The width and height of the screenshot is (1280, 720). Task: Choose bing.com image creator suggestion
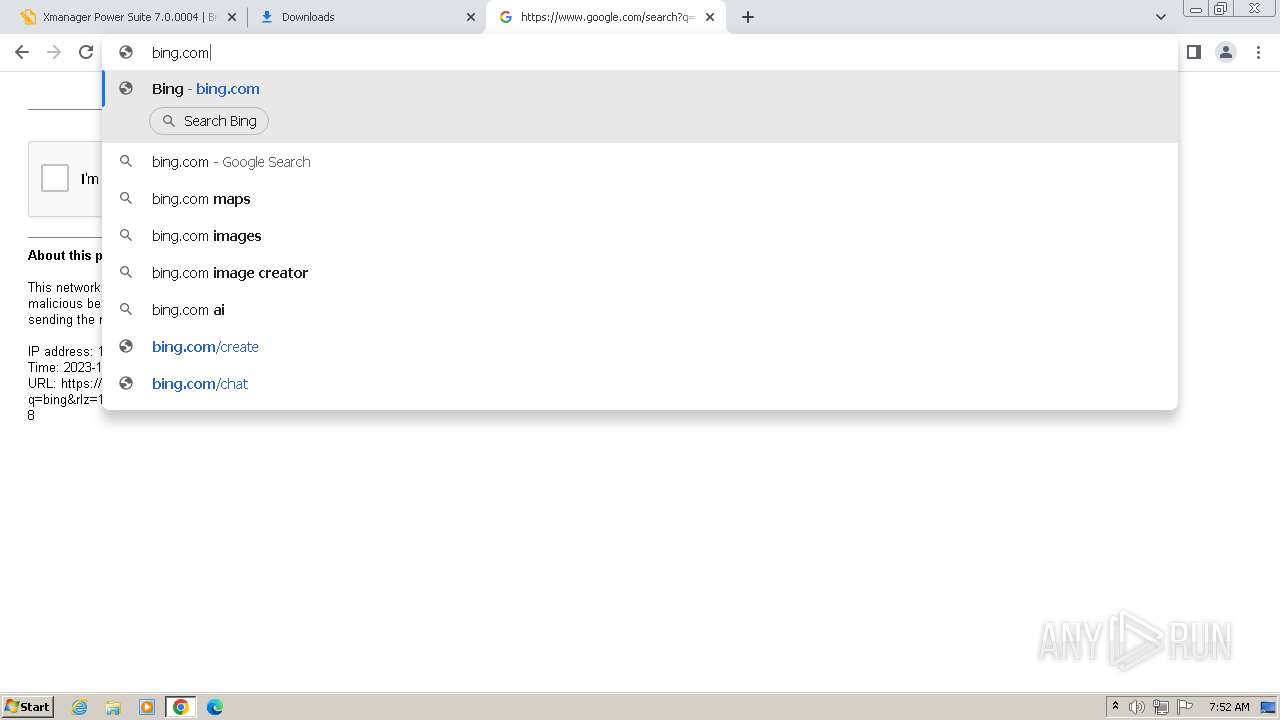pyautogui.click(x=640, y=273)
